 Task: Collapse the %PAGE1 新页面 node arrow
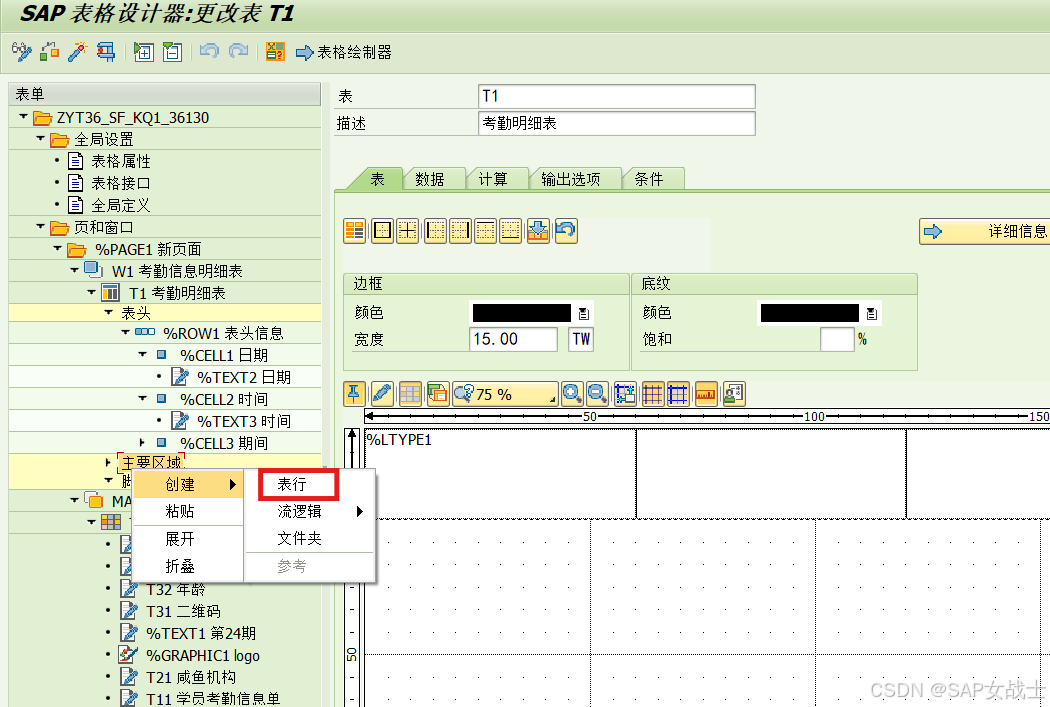click(x=58, y=248)
